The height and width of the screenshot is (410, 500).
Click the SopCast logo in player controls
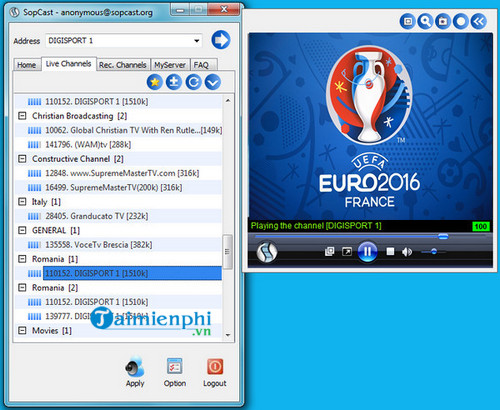267,252
